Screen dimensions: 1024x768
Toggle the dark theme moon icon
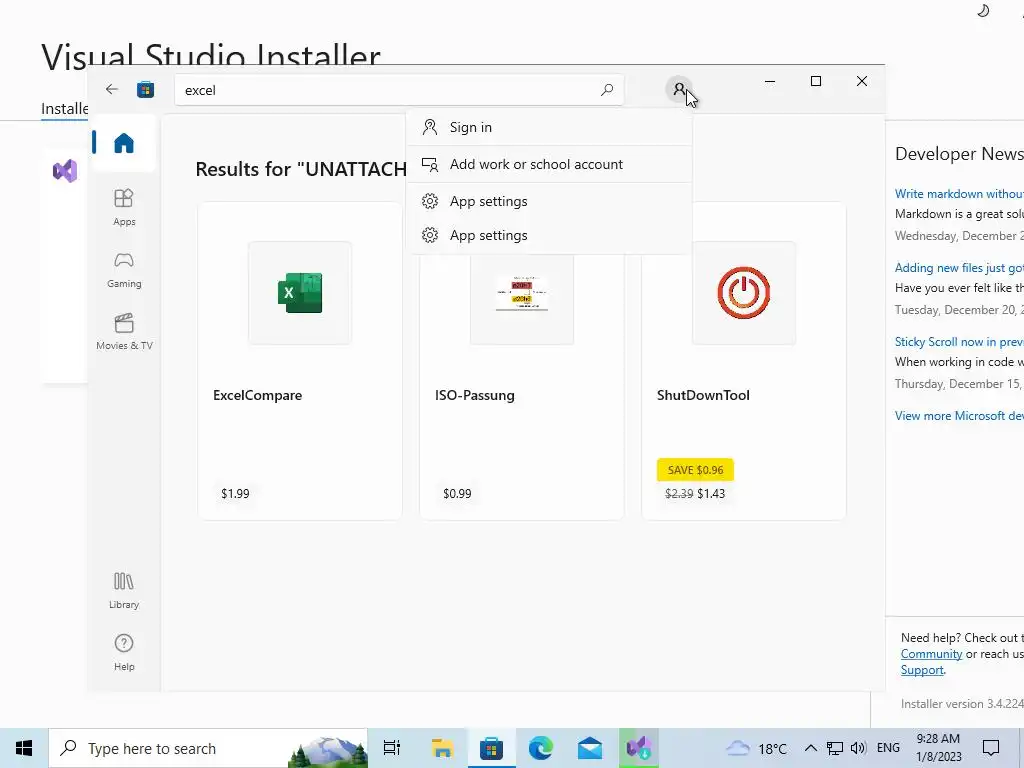click(983, 10)
